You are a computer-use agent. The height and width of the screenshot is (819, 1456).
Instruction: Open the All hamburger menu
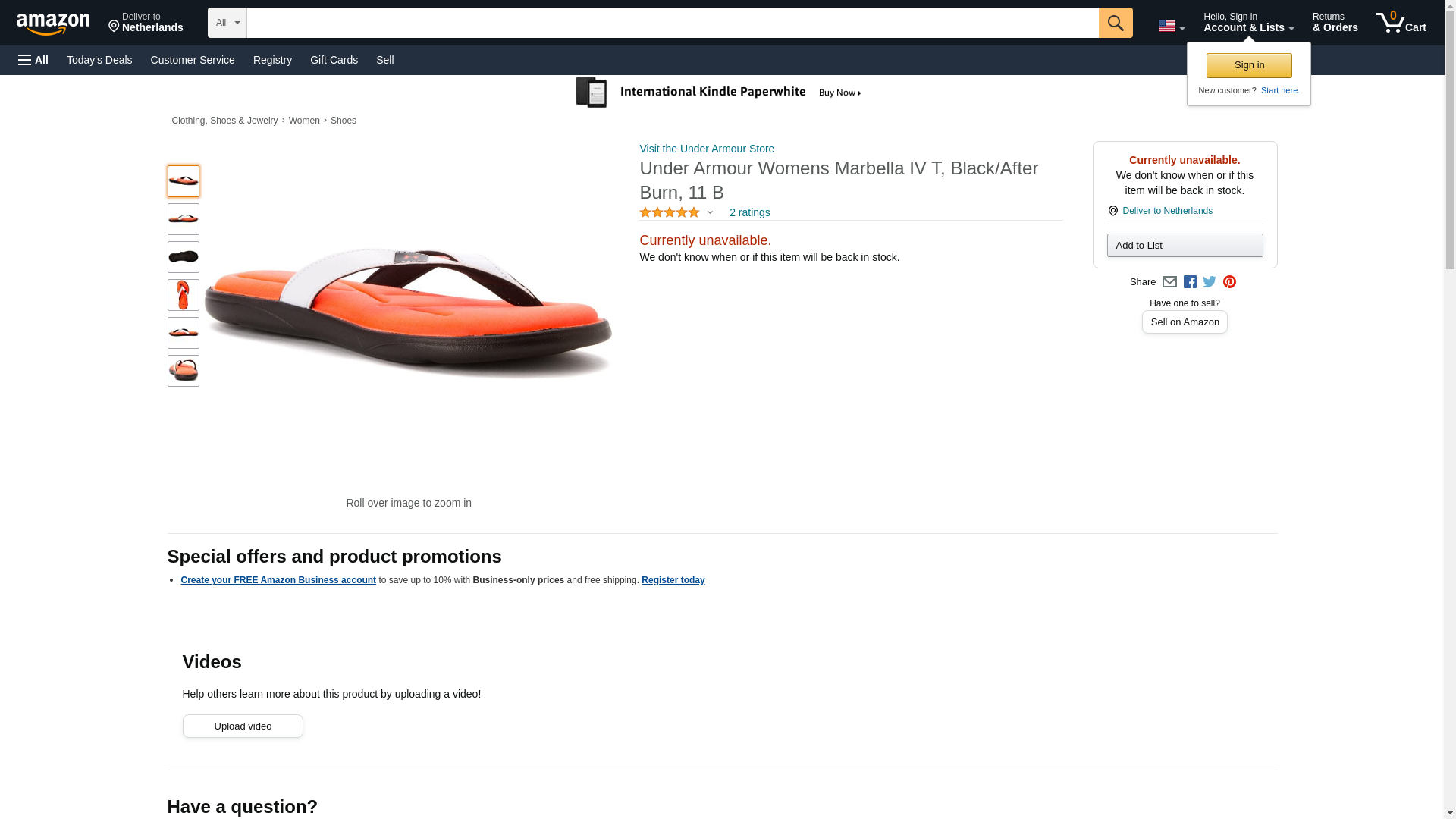33,60
